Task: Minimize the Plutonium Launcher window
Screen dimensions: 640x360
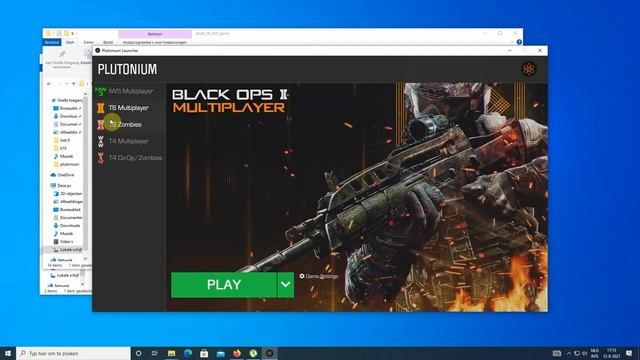Action: tap(509, 50)
